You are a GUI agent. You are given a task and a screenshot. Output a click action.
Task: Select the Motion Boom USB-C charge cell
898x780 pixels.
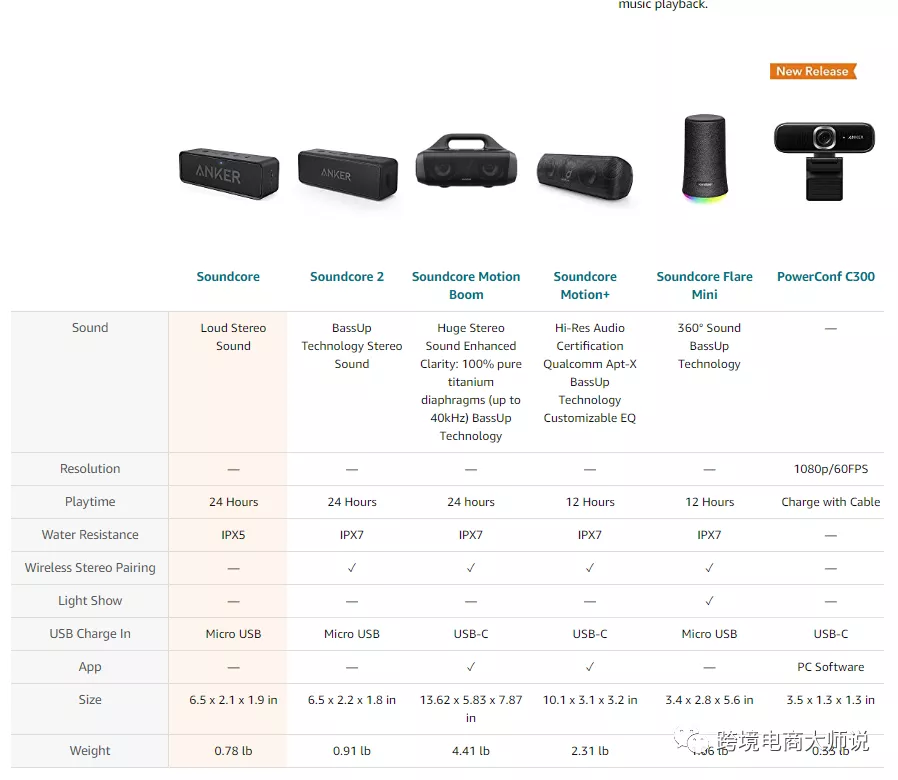[x=471, y=634]
